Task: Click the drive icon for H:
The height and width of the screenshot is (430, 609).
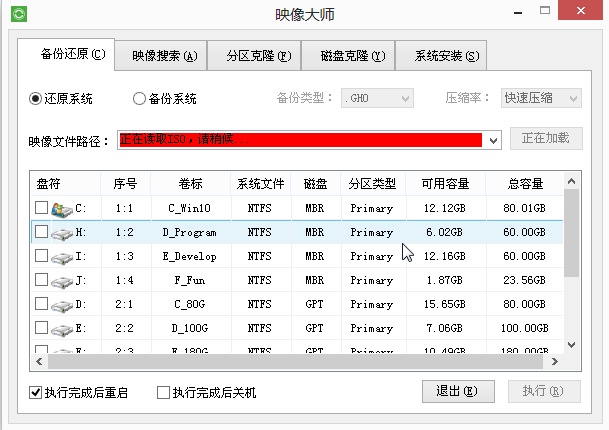Action: [62, 234]
